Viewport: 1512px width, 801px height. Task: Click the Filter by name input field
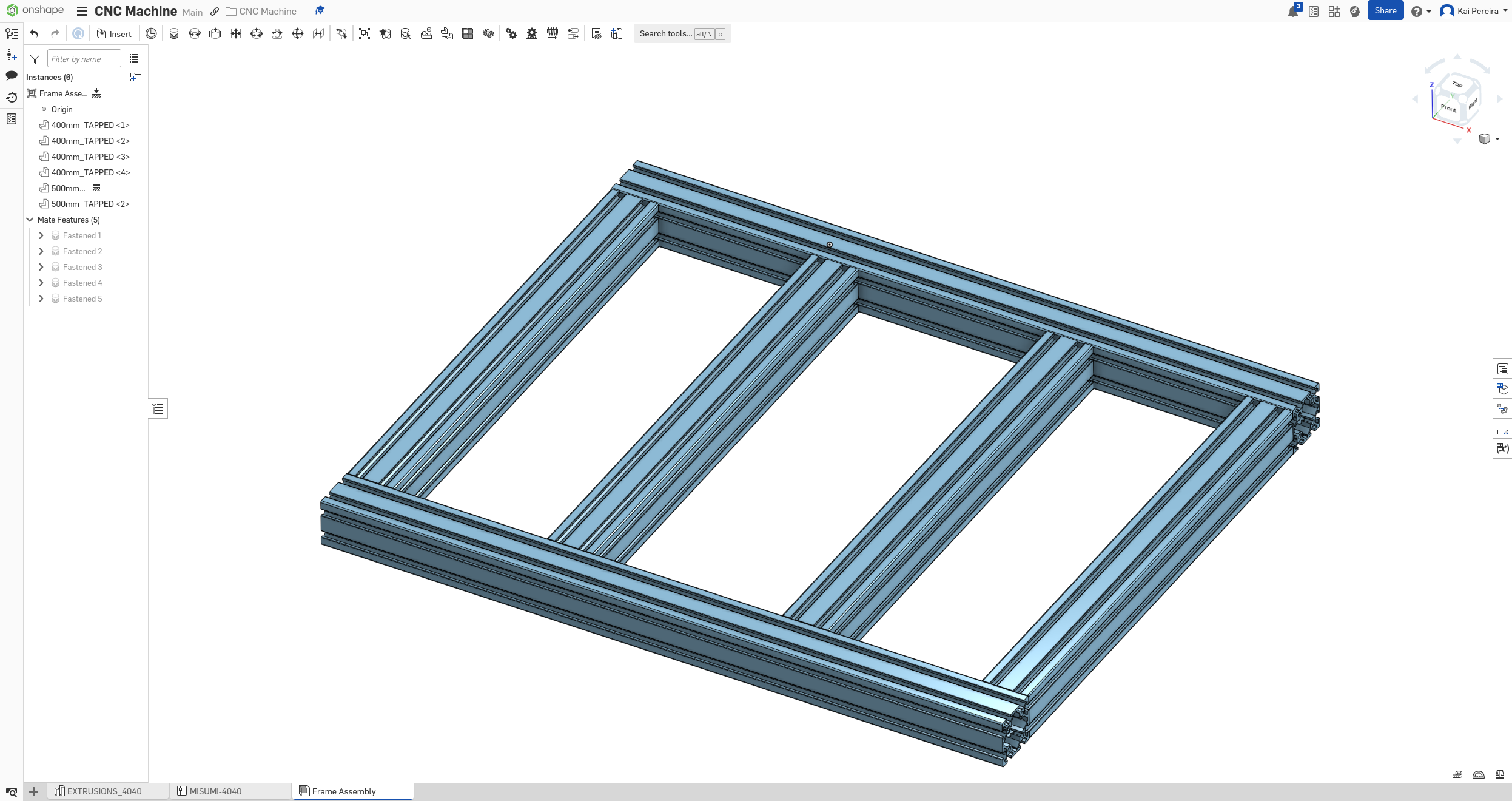pos(84,58)
